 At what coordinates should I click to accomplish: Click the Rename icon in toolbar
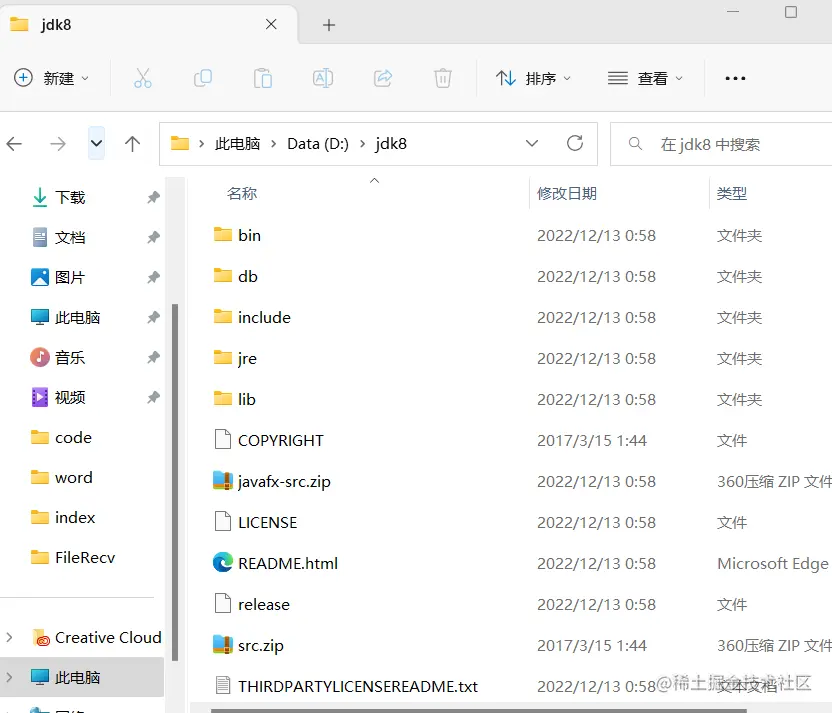coord(323,79)
